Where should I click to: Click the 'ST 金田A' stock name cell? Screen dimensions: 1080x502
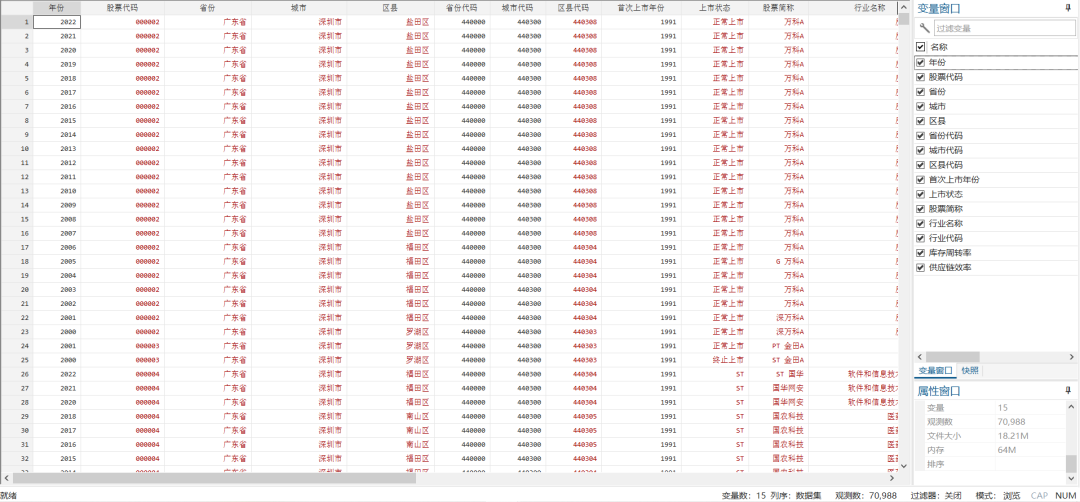pyautogui.click(x=778, y=360)
